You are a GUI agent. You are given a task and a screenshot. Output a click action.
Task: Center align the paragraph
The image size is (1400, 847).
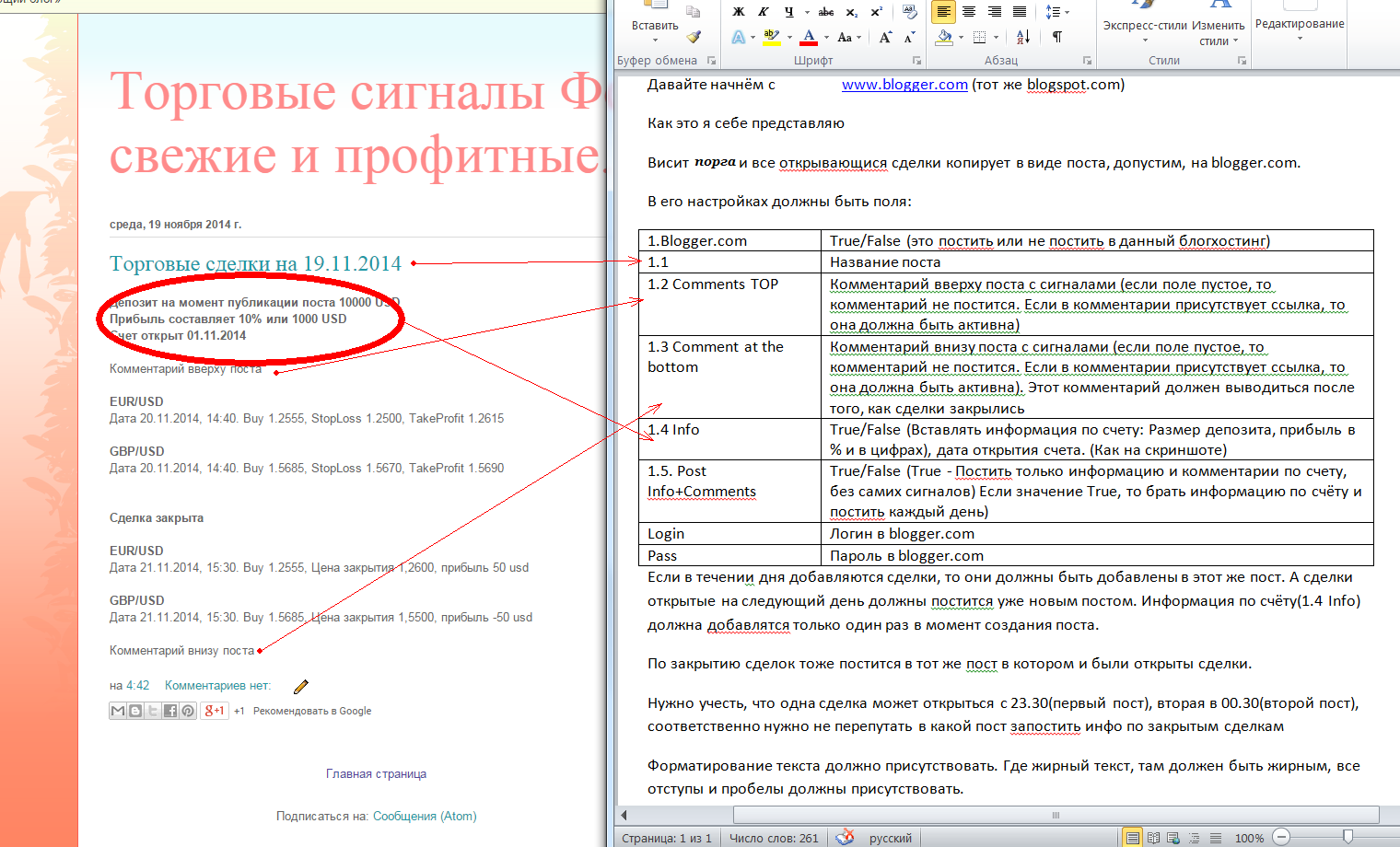coord(969,12)
